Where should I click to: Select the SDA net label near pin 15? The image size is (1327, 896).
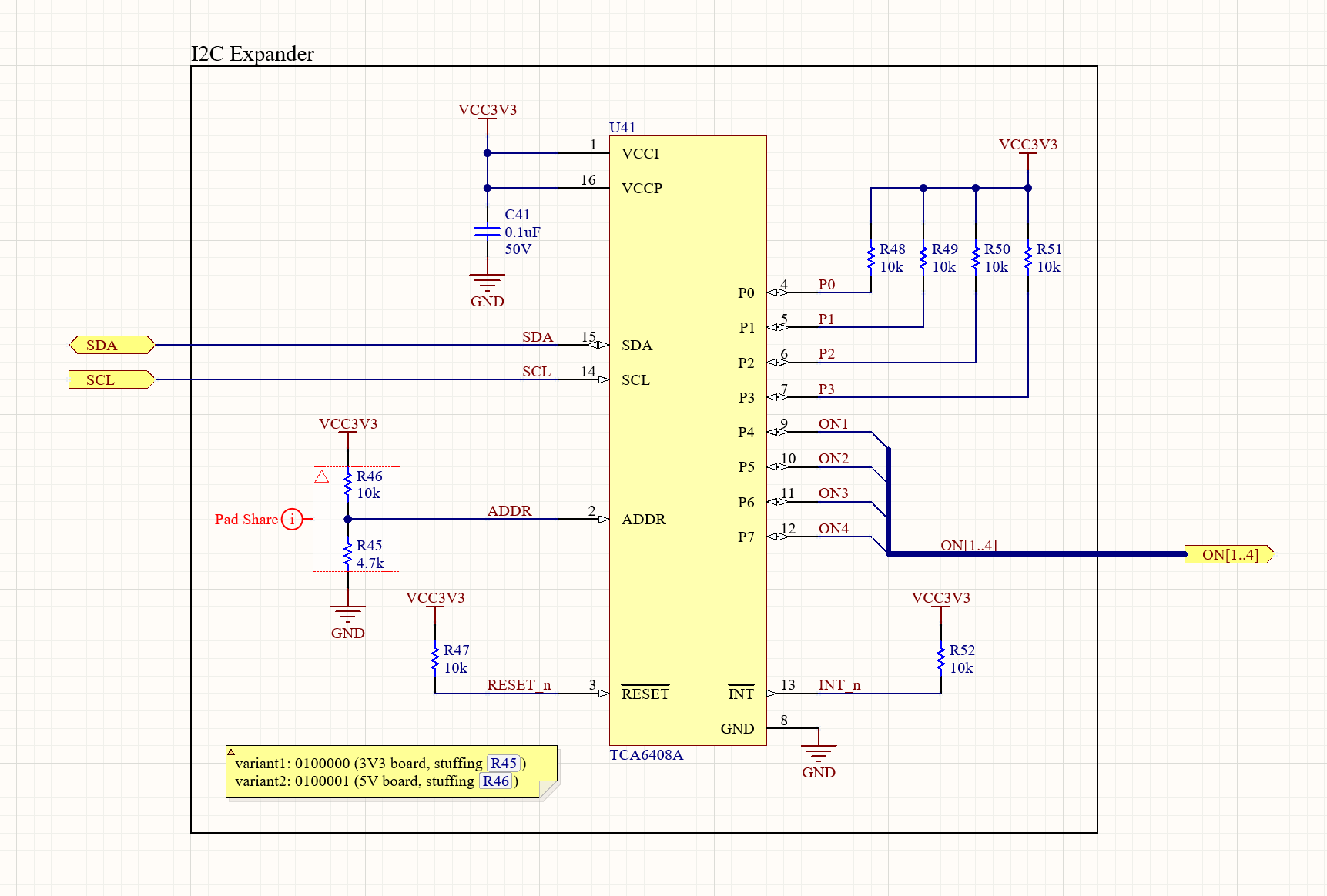pyautogui.click(x=538, y=337)
